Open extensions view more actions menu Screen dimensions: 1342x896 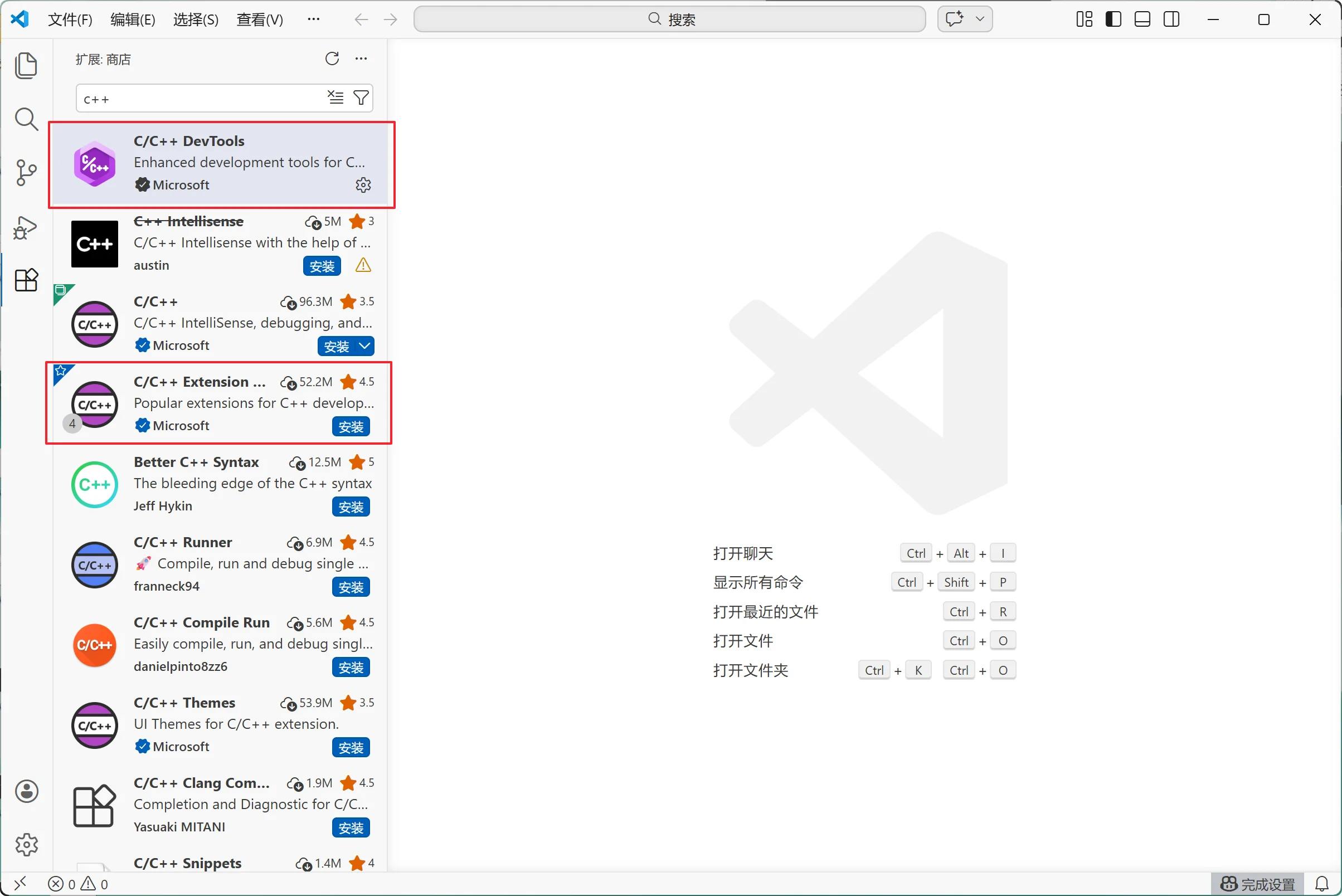[x=361, y=59]
